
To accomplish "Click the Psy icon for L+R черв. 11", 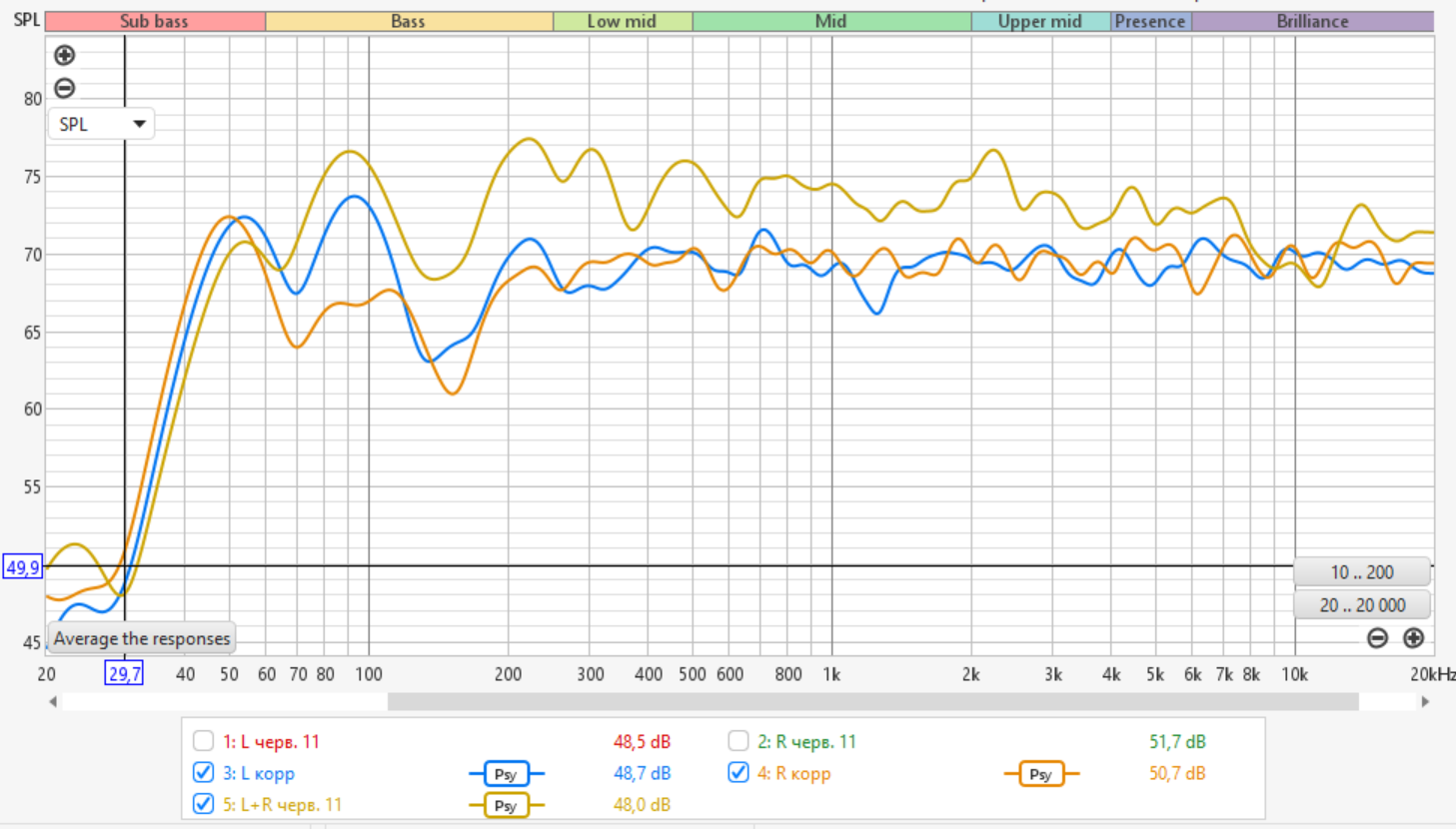I will pyautogui.click(x=506, y=805).
